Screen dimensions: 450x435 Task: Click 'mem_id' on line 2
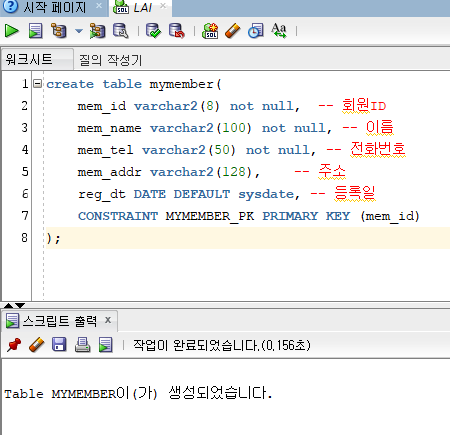102,107
